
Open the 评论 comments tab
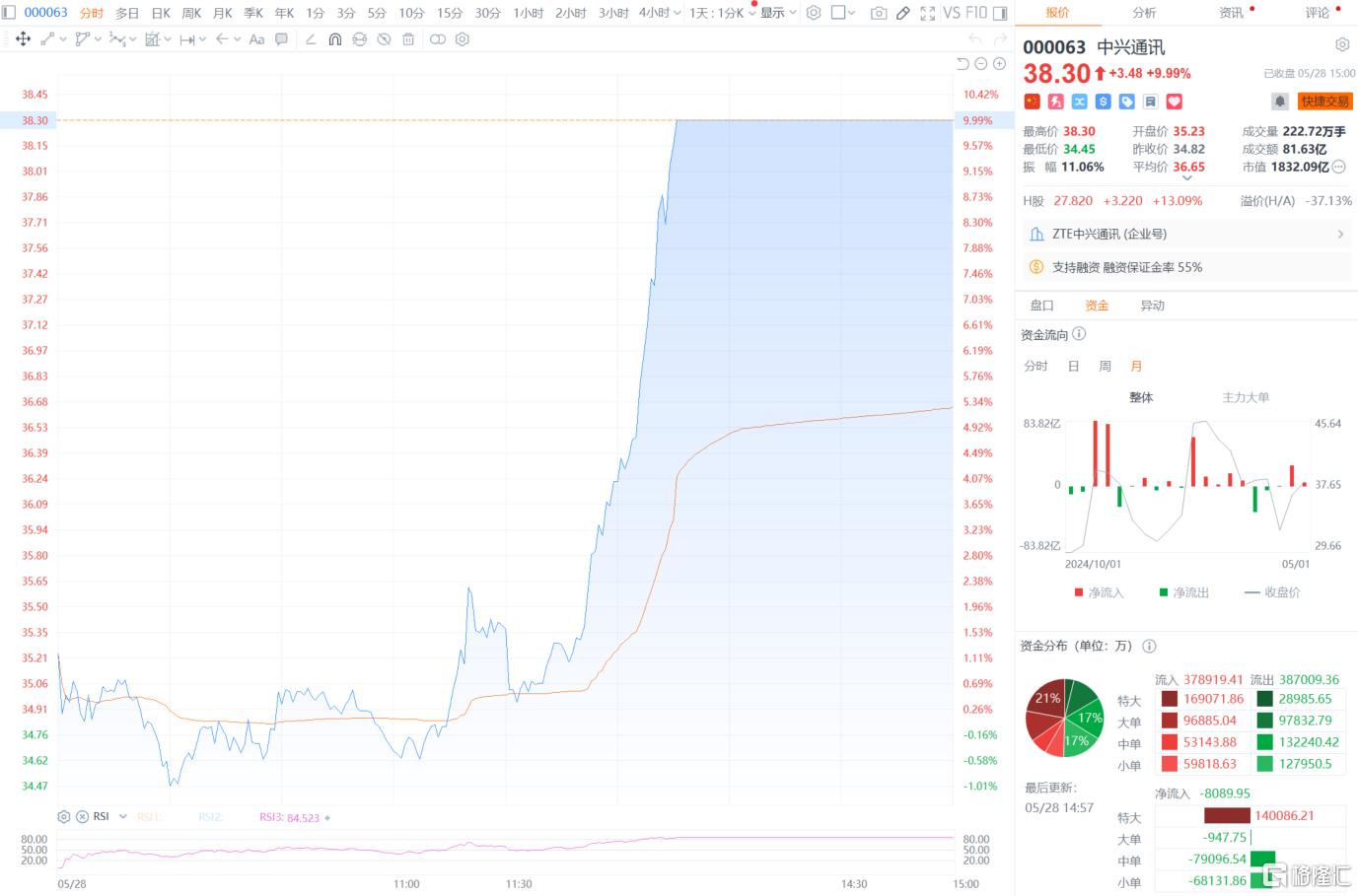click(x=1318, y=13)
